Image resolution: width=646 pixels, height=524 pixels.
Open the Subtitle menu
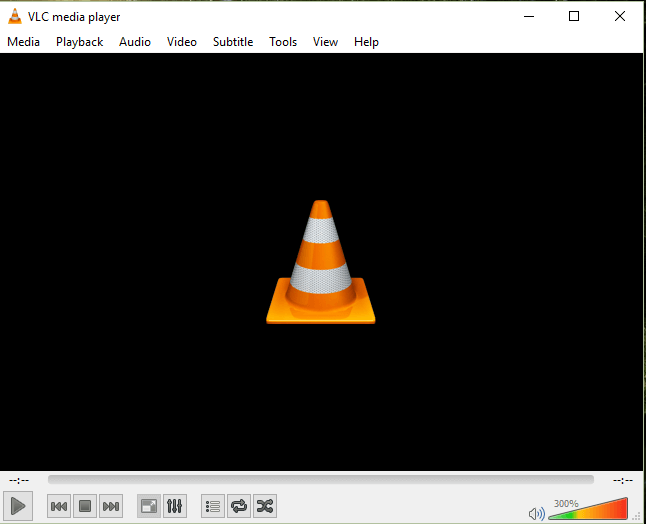pyautogui.click(x=233, y=42)
